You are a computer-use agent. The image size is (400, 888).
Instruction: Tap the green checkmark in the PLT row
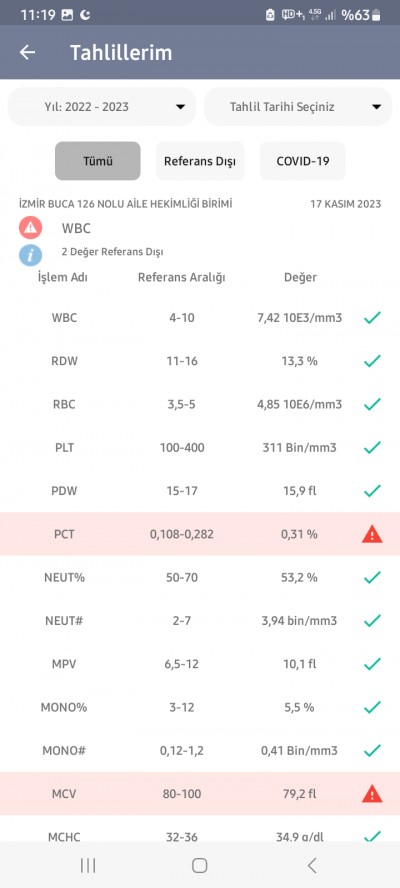372,447
